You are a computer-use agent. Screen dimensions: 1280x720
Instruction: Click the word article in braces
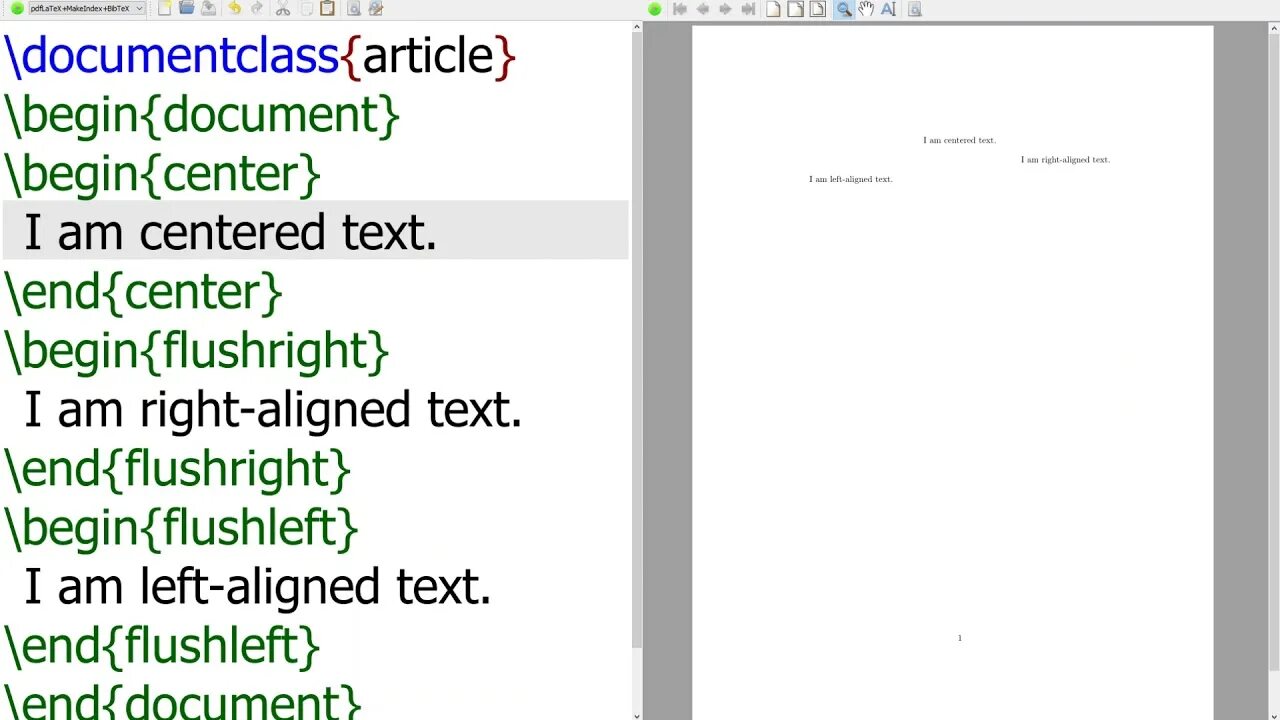pos(428,56)
